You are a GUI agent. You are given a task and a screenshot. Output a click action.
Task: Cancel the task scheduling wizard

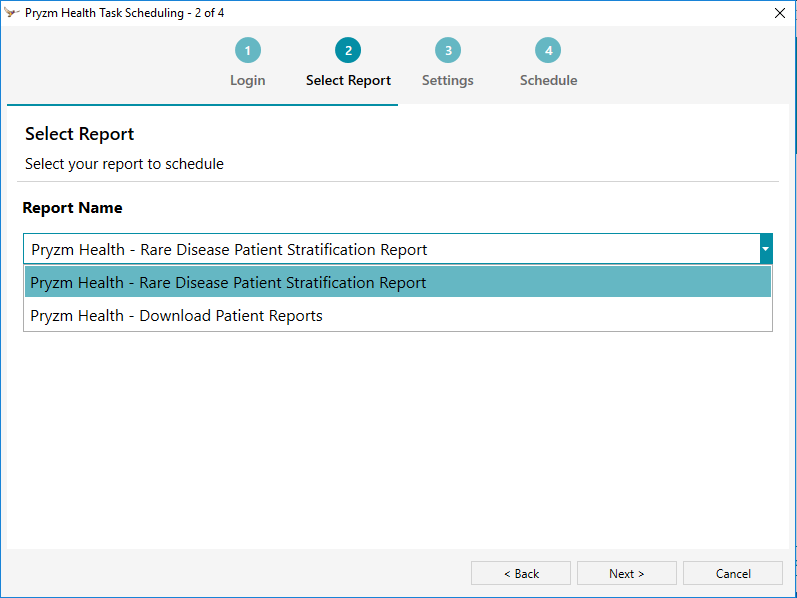(x=733, y=574)
